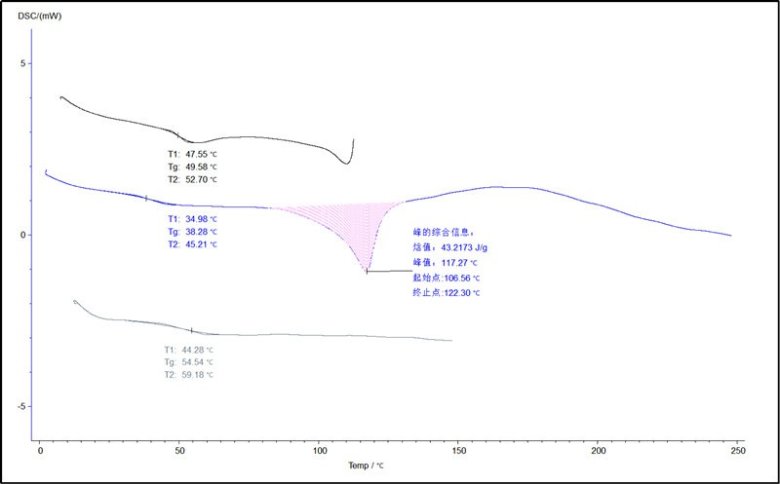780x484 pixels.
Task: Select the blue Tg: 38.28 ℃ label
Action: (x=192, y=231)
